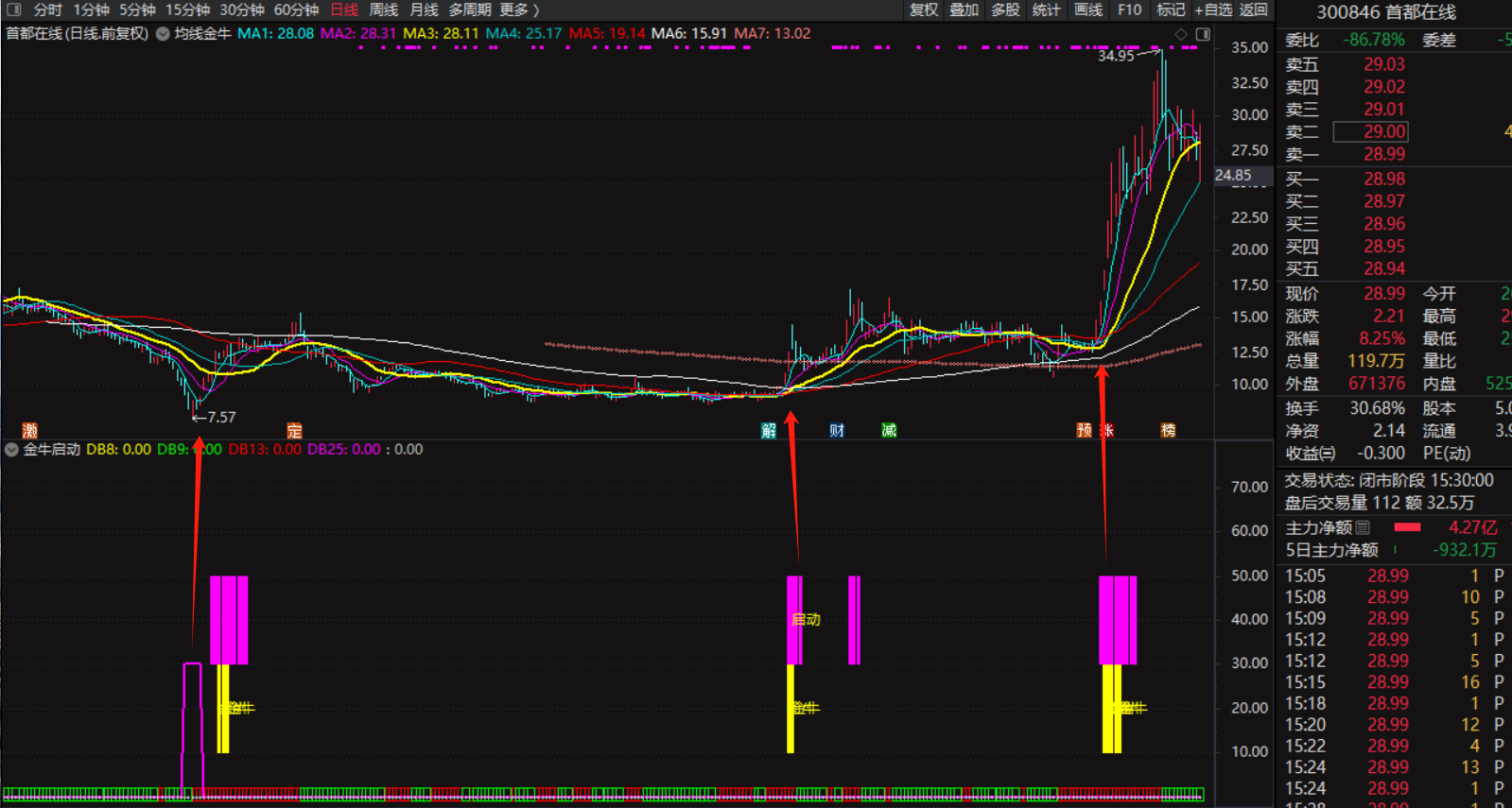
Task: Click the highlighted 29.00 price in 卖二 row
Action: [x=1383, y=131]
